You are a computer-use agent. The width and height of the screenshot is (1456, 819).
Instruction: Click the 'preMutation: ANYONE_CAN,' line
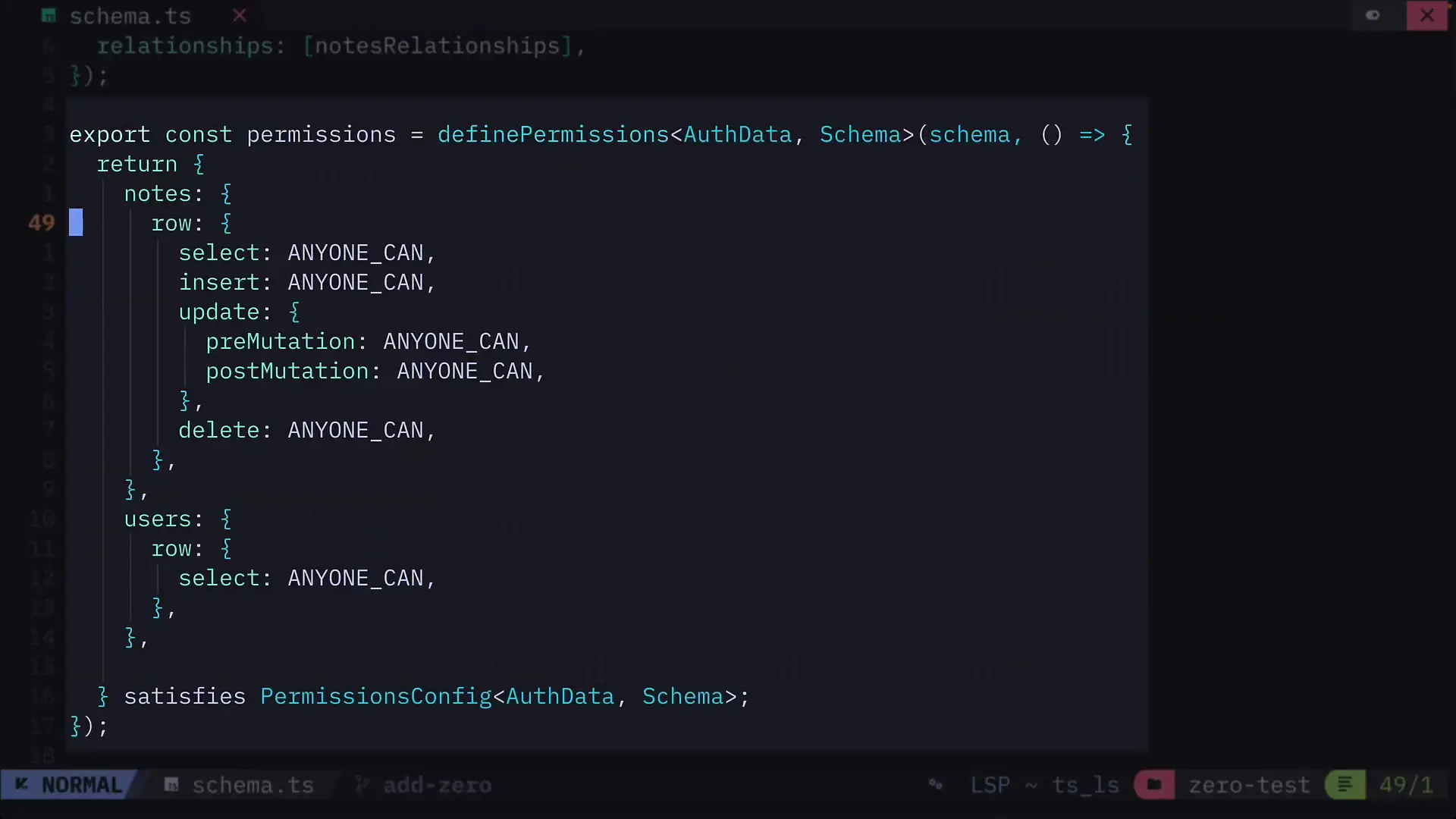(x=369, y=342)
